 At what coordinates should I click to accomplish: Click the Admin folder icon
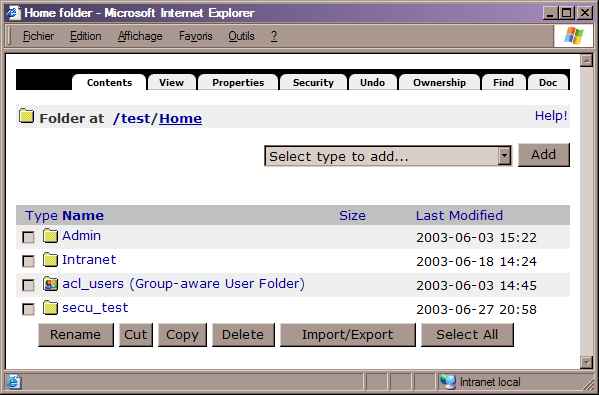pos(50,236)
